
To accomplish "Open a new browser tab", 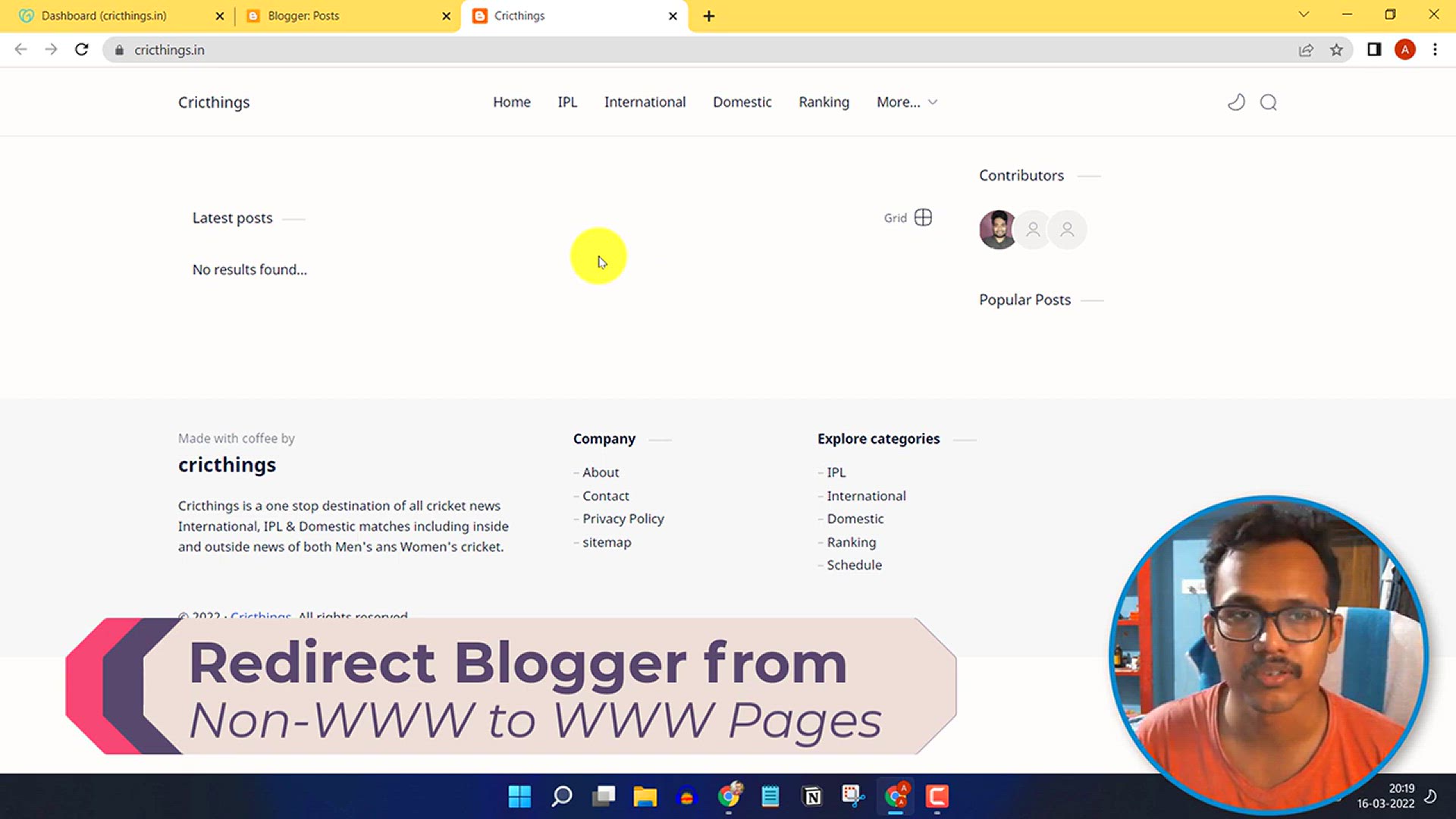I will 709,16.
